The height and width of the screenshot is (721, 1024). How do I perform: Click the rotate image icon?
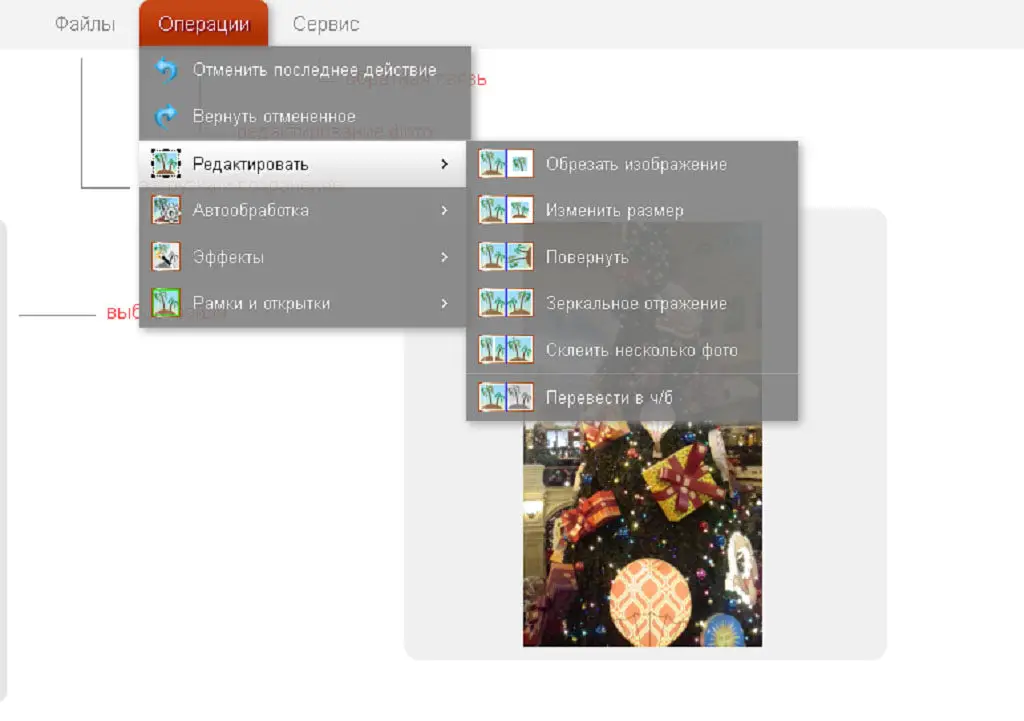pyautogui.click(x=506, y=257)
